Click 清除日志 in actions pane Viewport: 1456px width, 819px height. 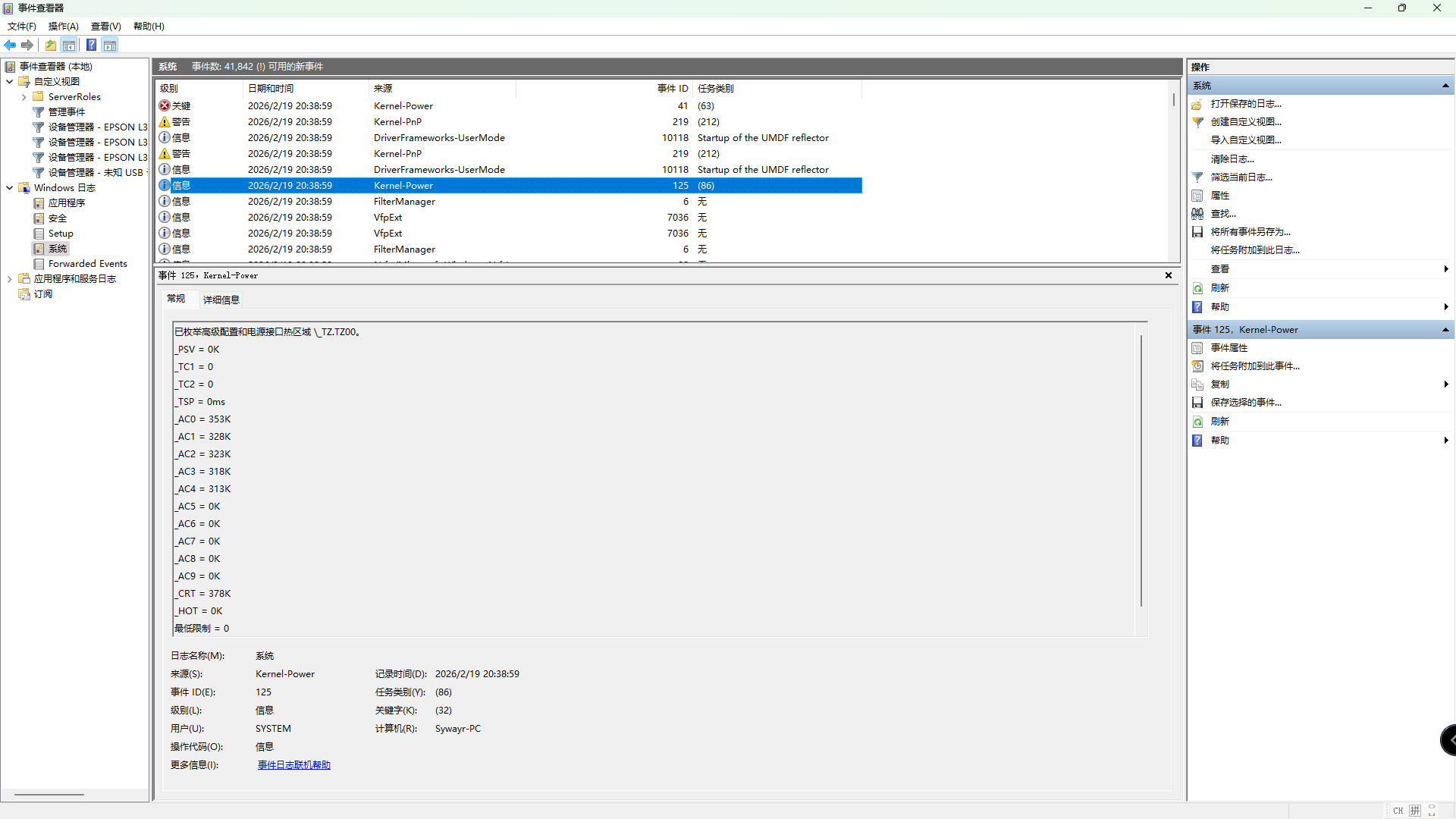point(1232,159)
